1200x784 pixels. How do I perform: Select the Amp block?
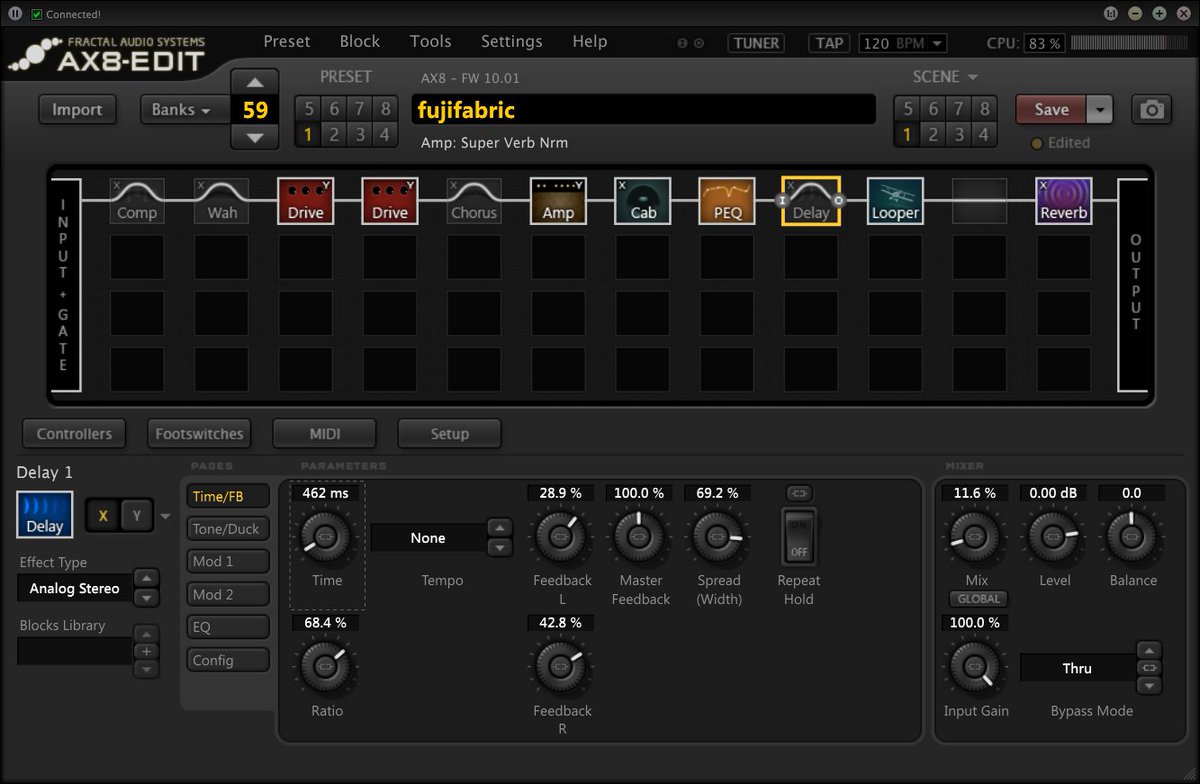558,201
